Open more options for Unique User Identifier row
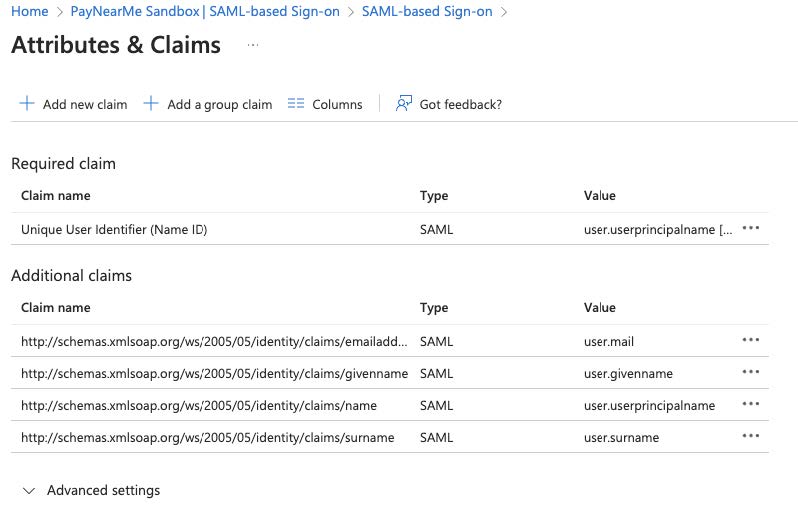This screenshot has height=512, width=798. coord(751,228)
